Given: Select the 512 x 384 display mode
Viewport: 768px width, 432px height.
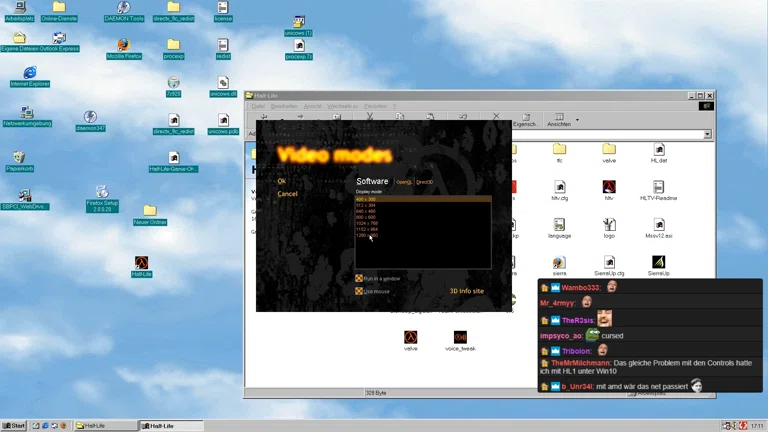Looking at the screenshot, I should [x=423, y=205].
